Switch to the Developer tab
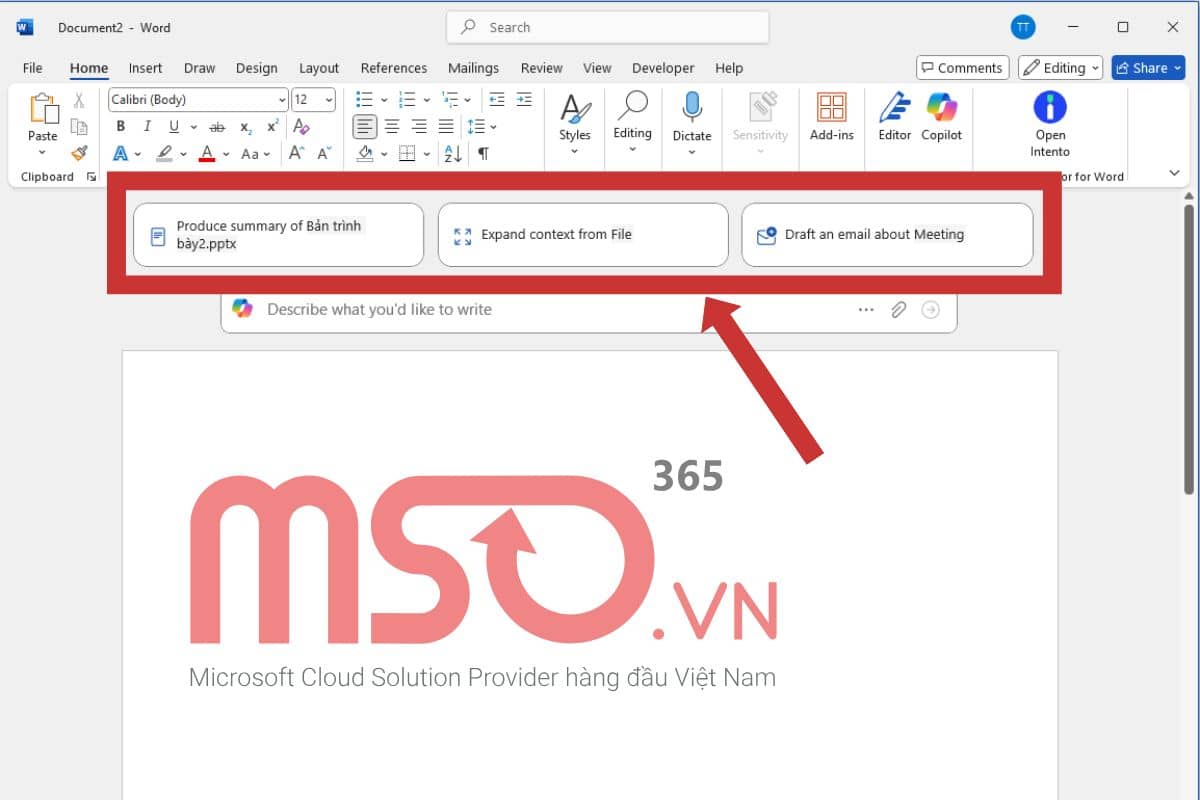This screenshot has width=1200, height=800. point(663,68)
